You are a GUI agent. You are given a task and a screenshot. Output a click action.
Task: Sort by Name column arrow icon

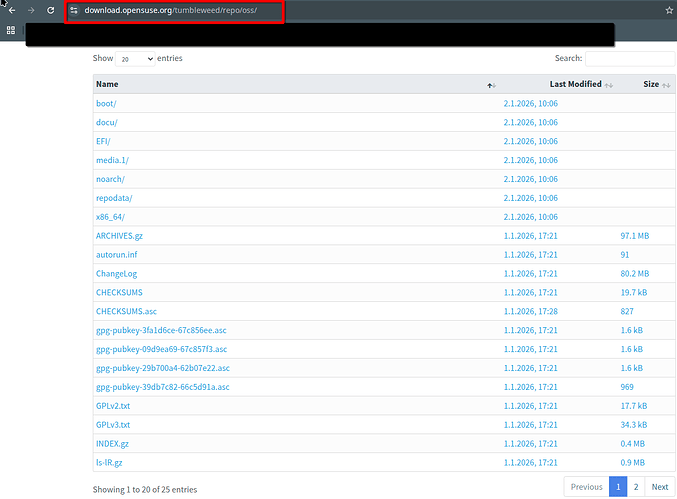click(490, 85)
